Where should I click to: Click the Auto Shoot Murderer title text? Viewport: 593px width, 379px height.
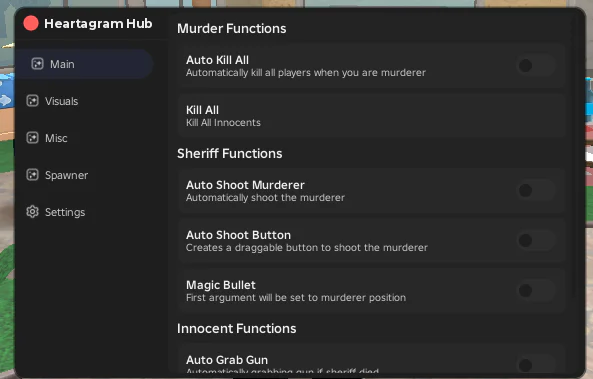pyautogui.click(x=245, y=185)
